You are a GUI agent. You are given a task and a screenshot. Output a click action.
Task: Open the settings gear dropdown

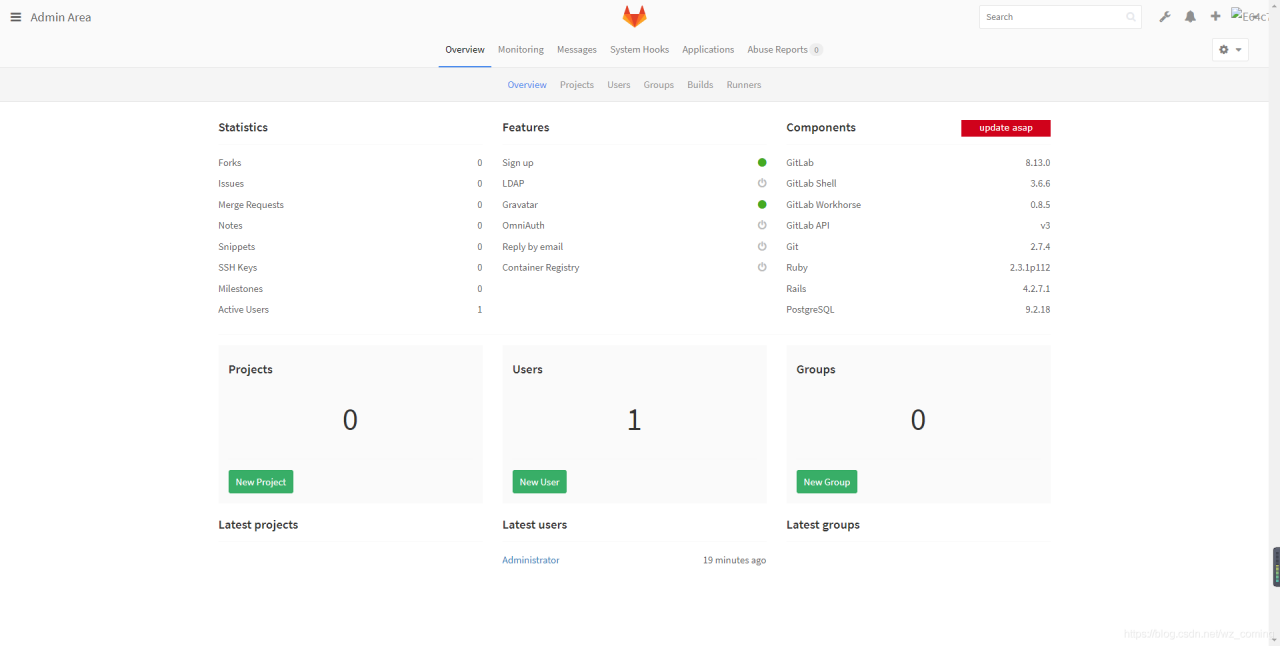(x=1230, y=49)
